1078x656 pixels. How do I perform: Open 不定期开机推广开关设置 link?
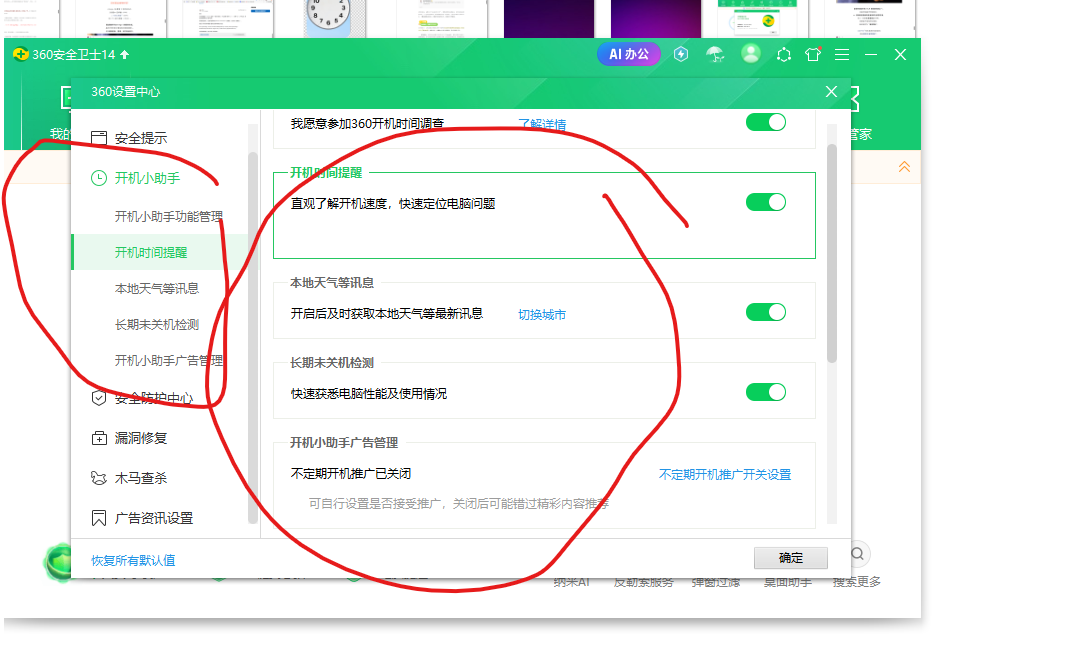725,474
